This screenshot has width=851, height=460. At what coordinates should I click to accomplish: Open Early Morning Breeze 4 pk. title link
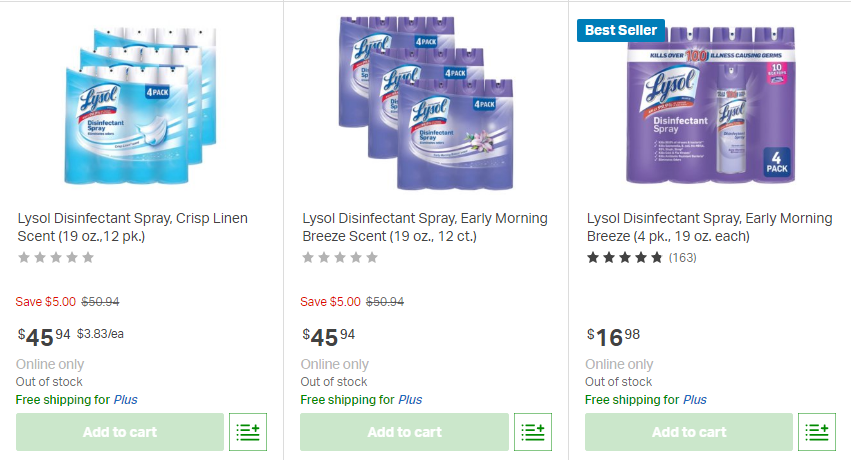(x=709, y=227)
